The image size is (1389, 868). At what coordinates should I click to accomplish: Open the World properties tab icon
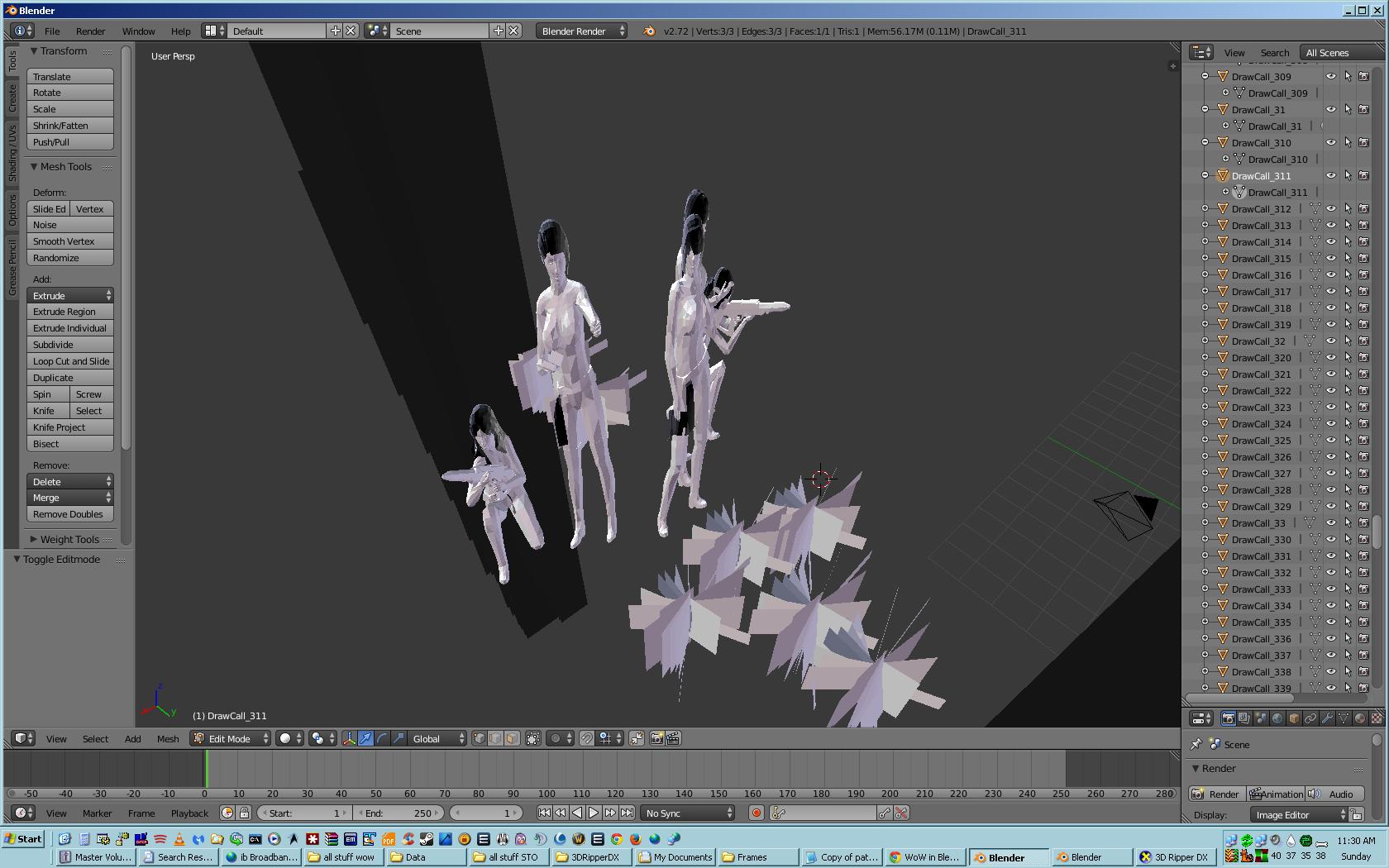click(1277, 718)
